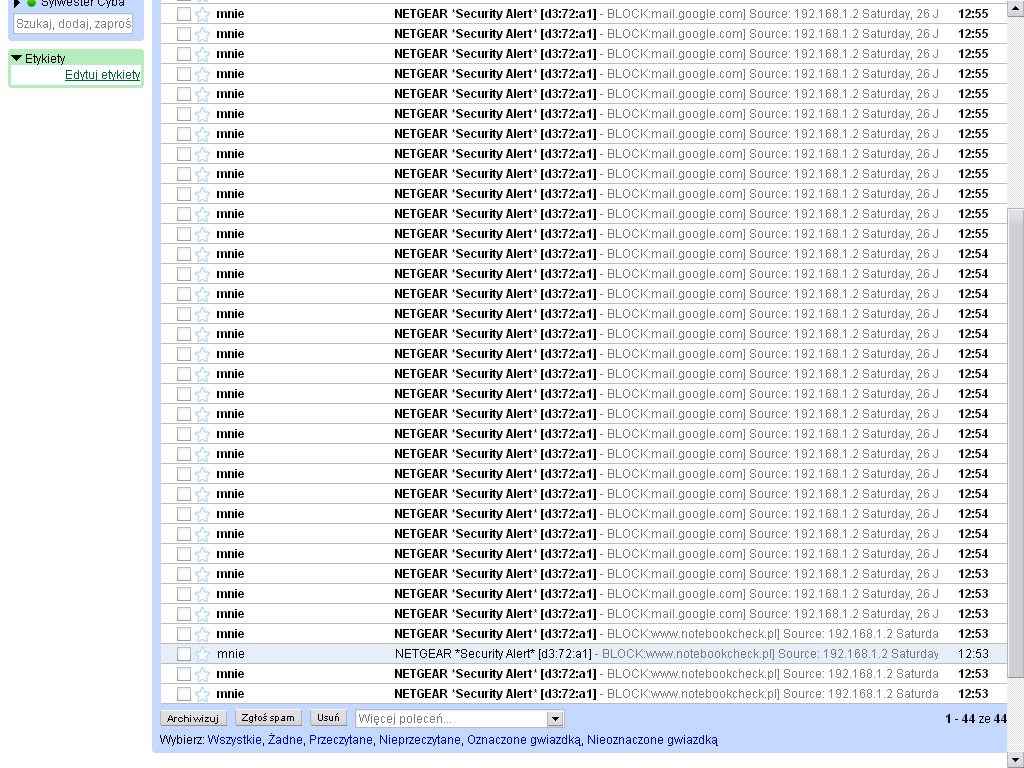The width and height of the screenshot is (1024, 768).
Task: Click sender 'mnie' of the read message
Action: (231, 654)
